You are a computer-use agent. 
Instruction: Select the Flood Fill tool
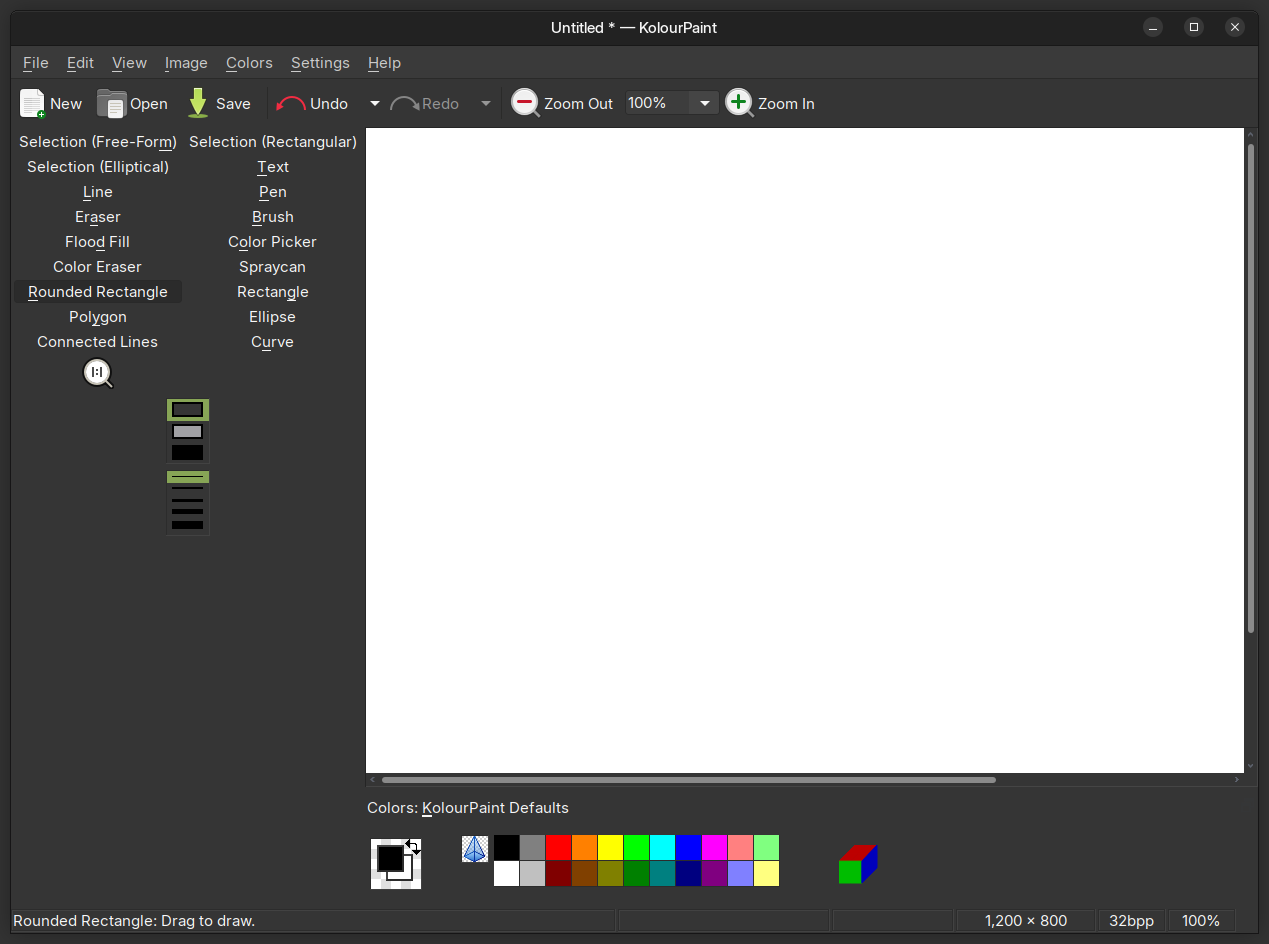pos(97,242)
